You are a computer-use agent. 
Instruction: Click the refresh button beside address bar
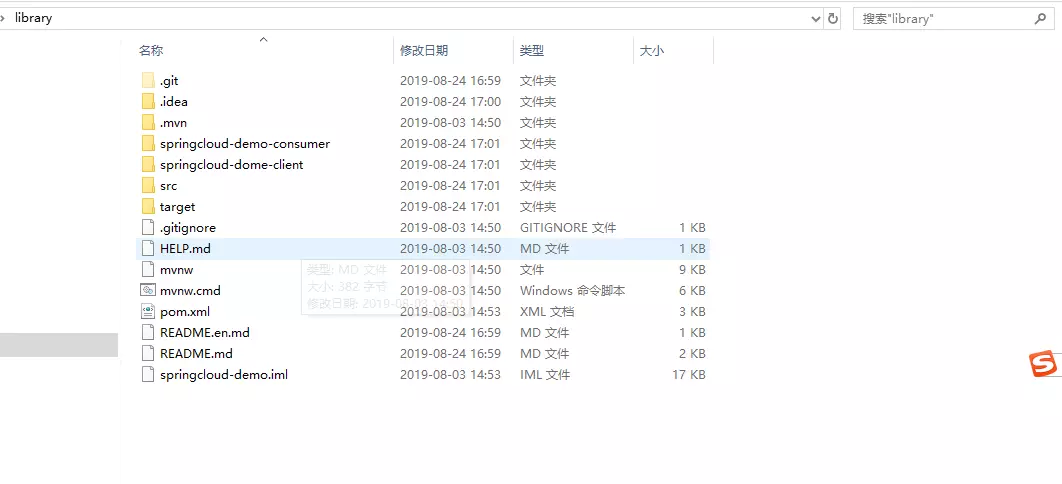pos(833,19)
